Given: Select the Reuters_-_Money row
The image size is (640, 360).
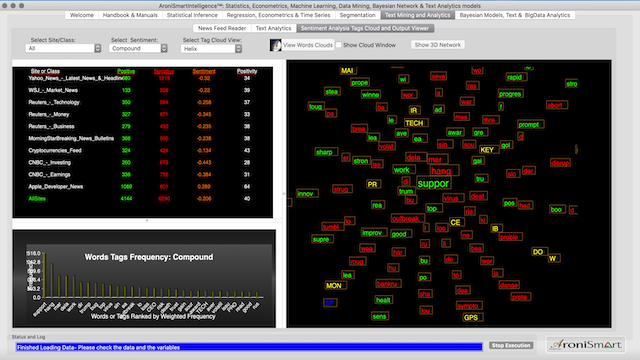Looking at the screenshot, I should pyautogui.click(x=143, y=114).
